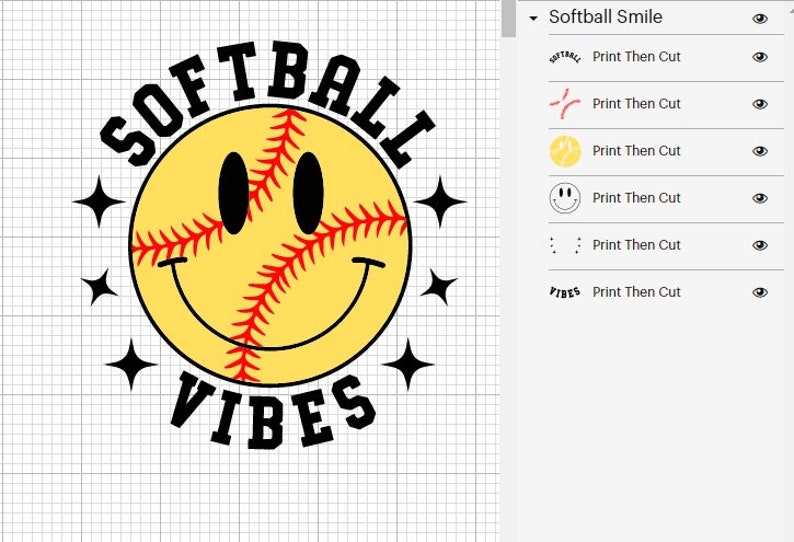
Task: Hide the sparkle stars layer
Action: pyautogui.click(x=760, y=245)
